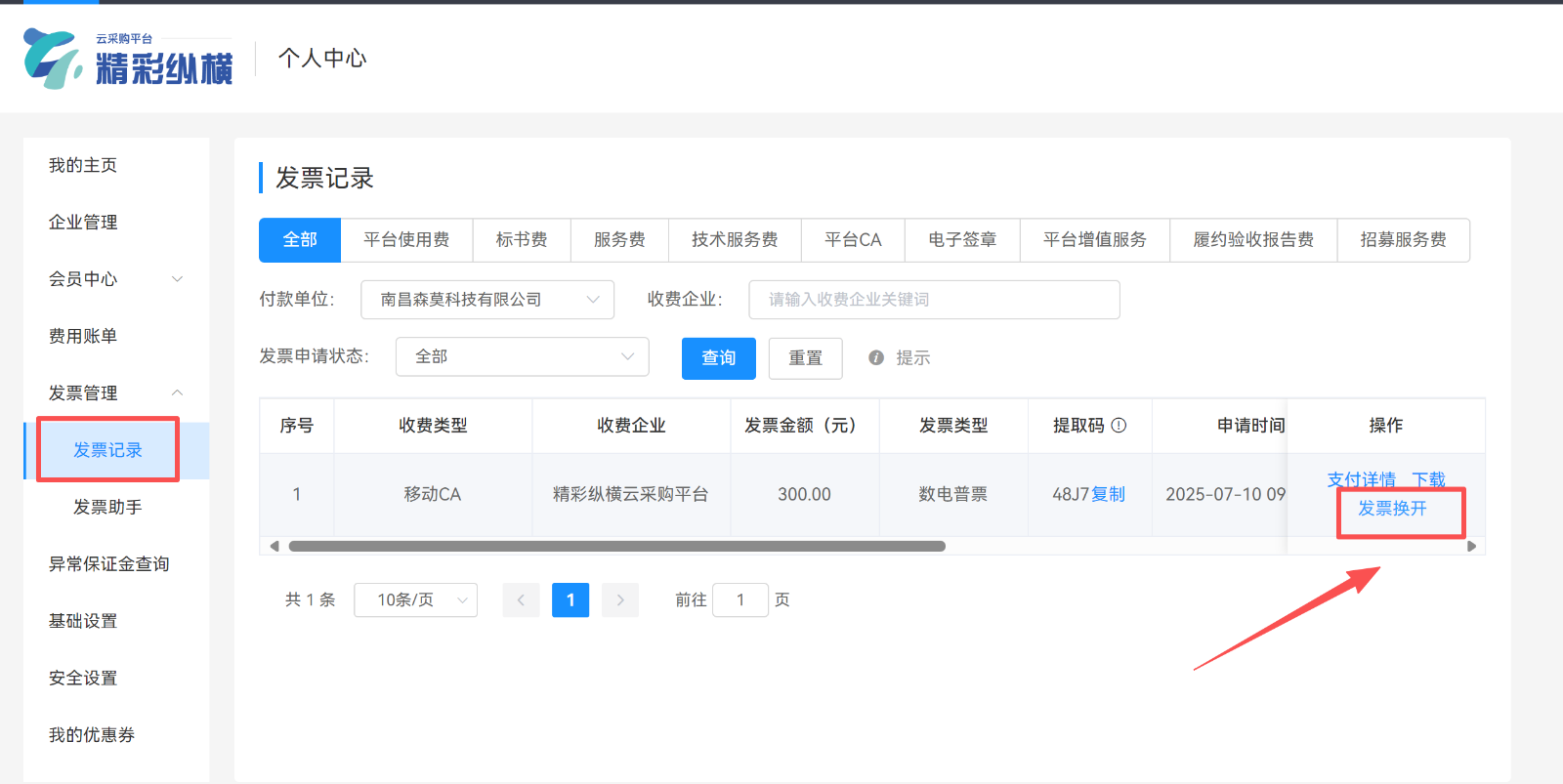Click the horizontal table scrollbar
The image size is (1563, 784).
[x=616, y=547]
